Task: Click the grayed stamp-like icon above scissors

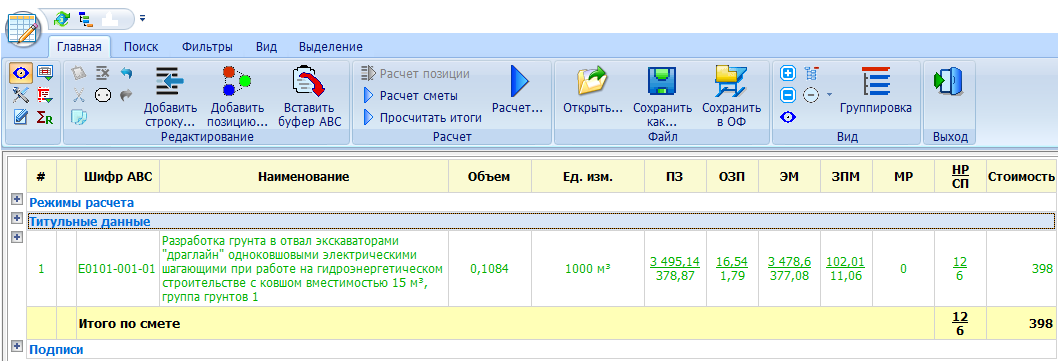Action: point(79,73)
